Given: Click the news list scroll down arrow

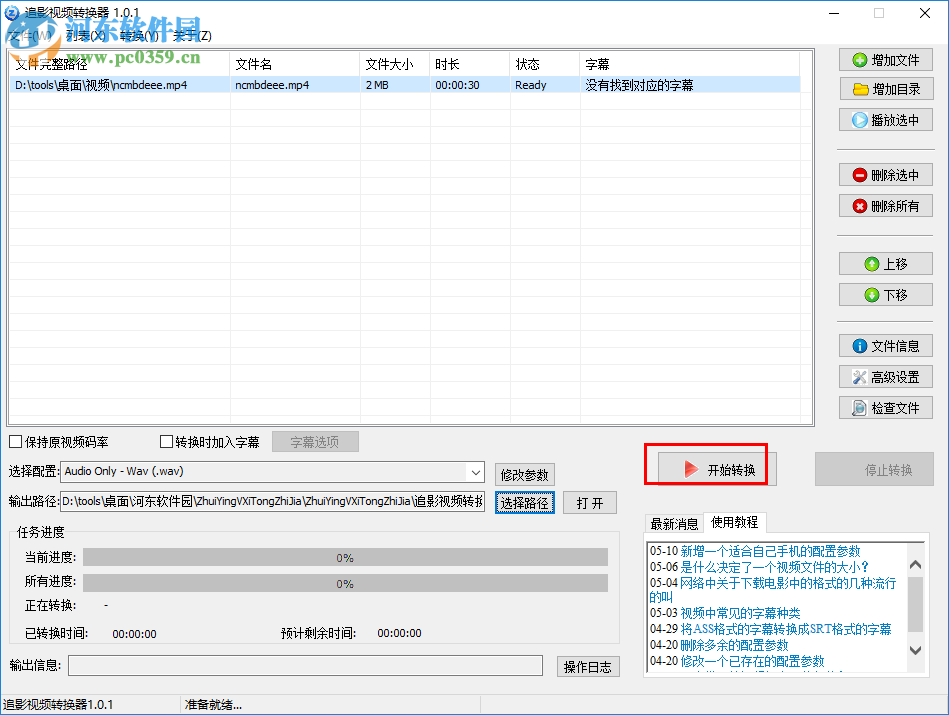Looking at the screenshot, I should click(915, 650).
